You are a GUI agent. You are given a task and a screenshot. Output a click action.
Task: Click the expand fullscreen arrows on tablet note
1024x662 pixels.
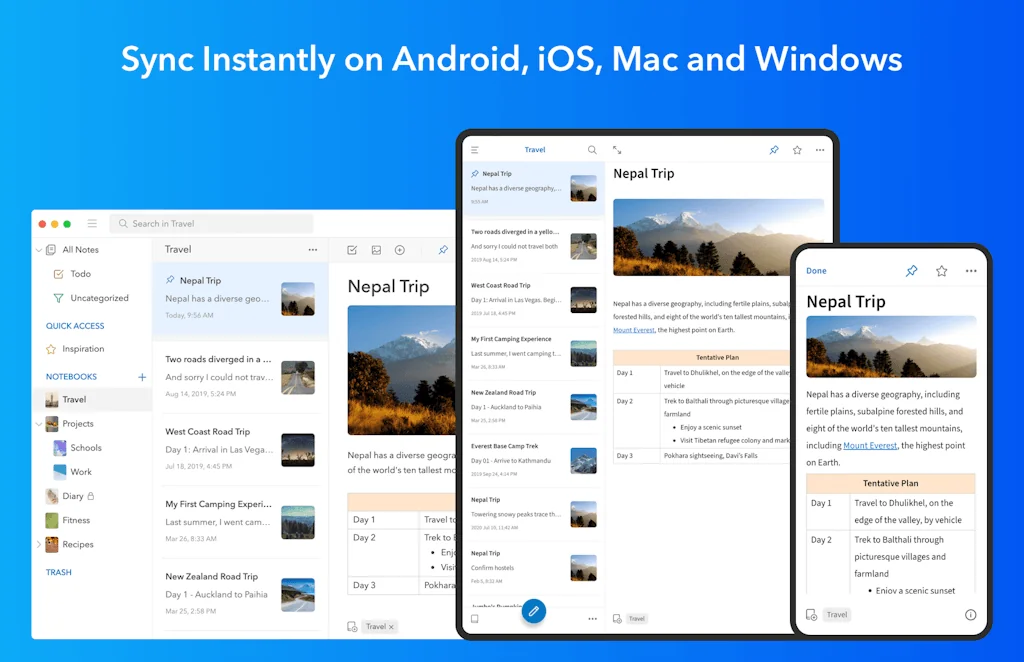click(617, 150)
